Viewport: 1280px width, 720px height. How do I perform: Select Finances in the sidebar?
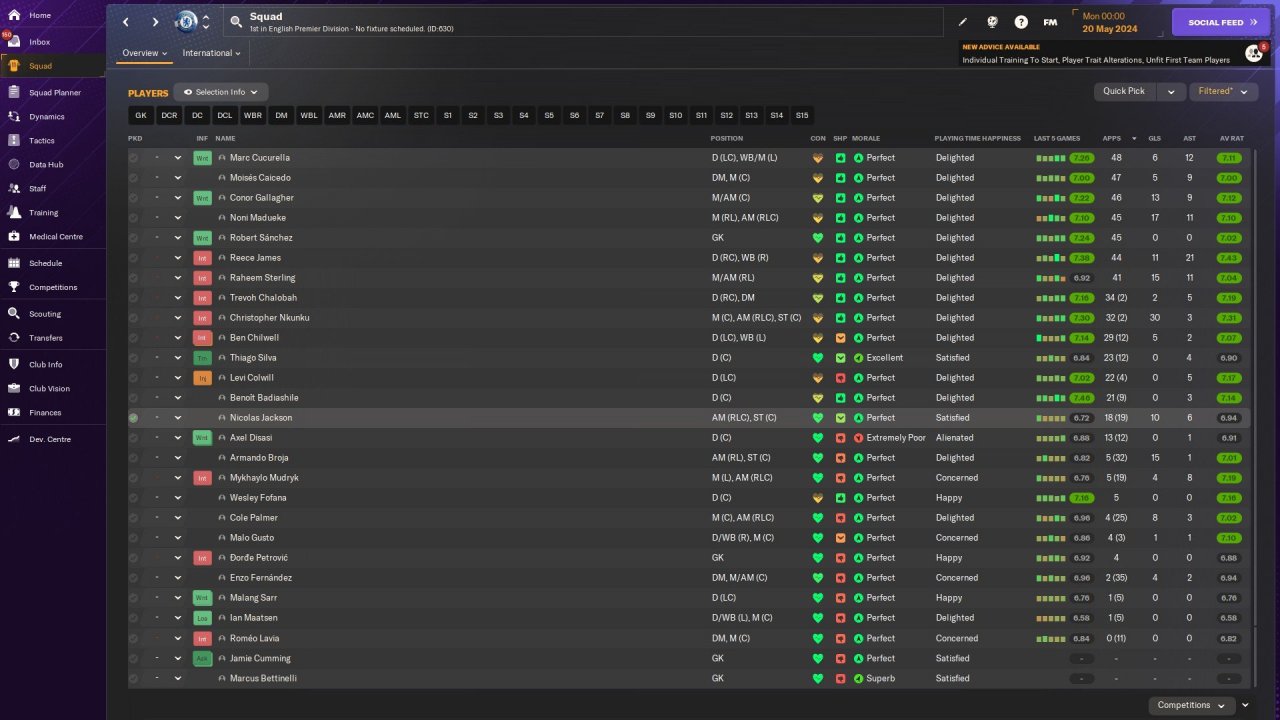coord(45,412)
